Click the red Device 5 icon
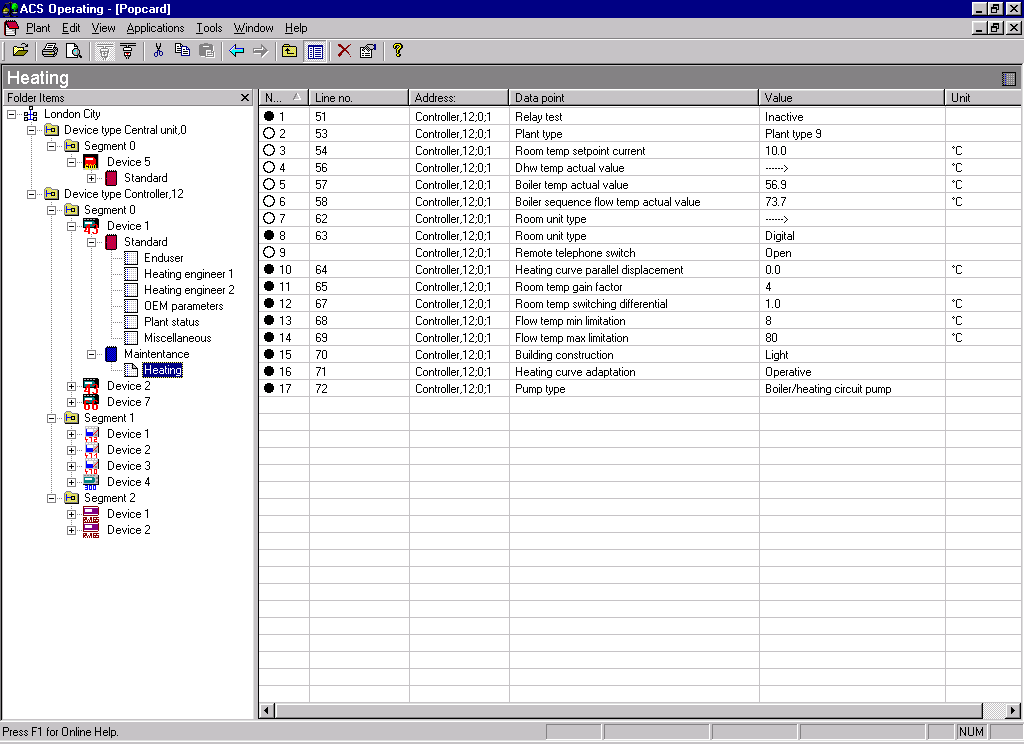Image resolution: width=1024 pixels, height=744 pixels. tap(91, 162)
